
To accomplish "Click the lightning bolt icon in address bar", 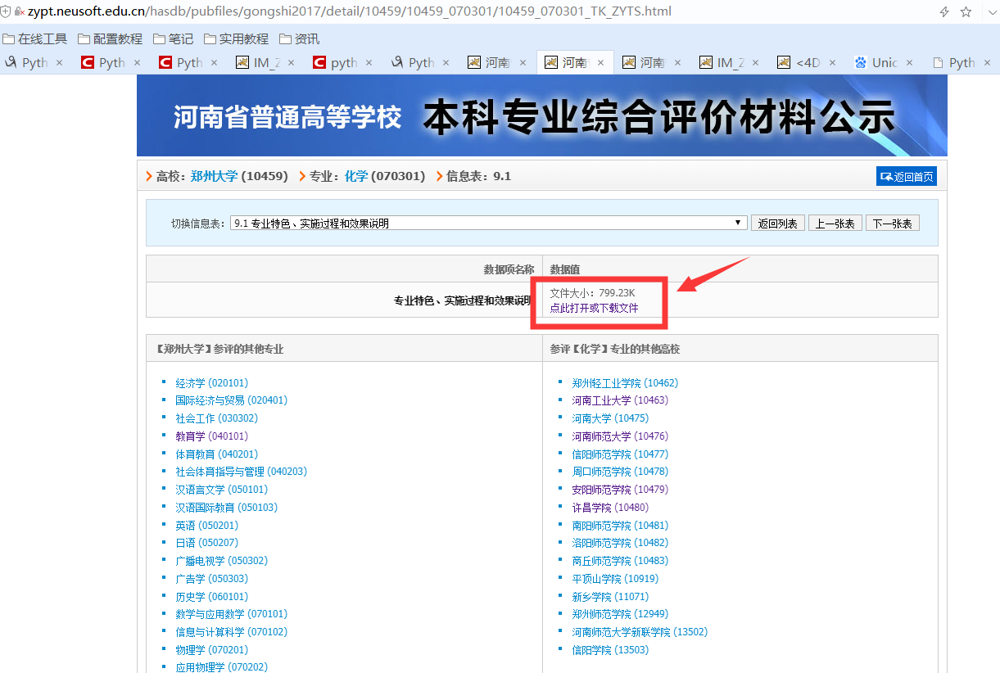I will [x=944, y=12].
